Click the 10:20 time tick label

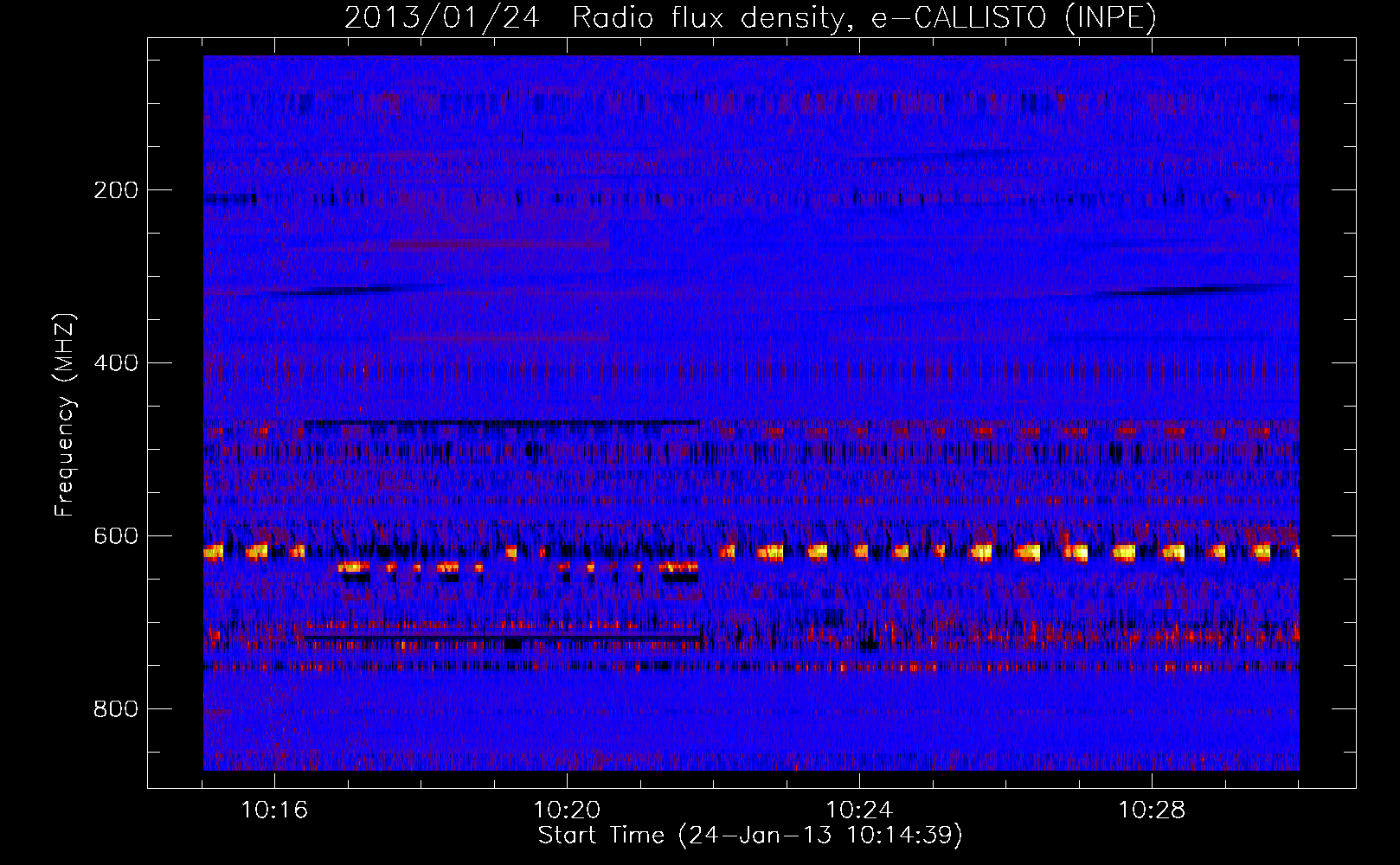(x=567, y=811)
